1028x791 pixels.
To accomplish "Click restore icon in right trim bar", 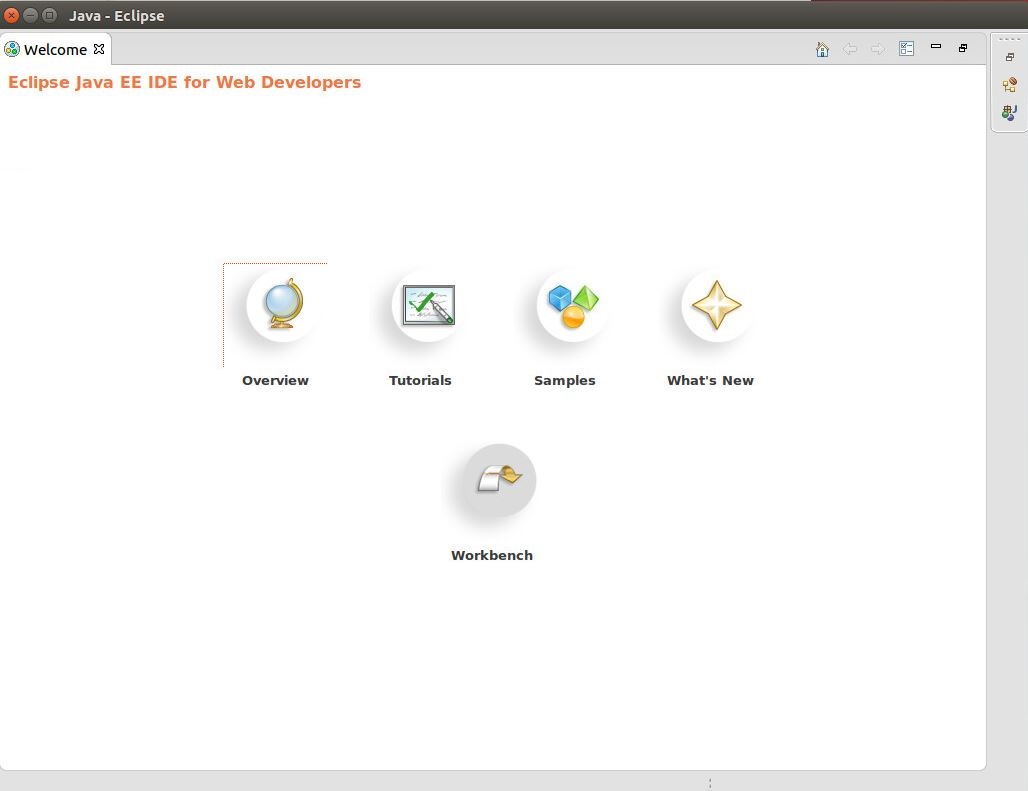I will [1010, 57].
